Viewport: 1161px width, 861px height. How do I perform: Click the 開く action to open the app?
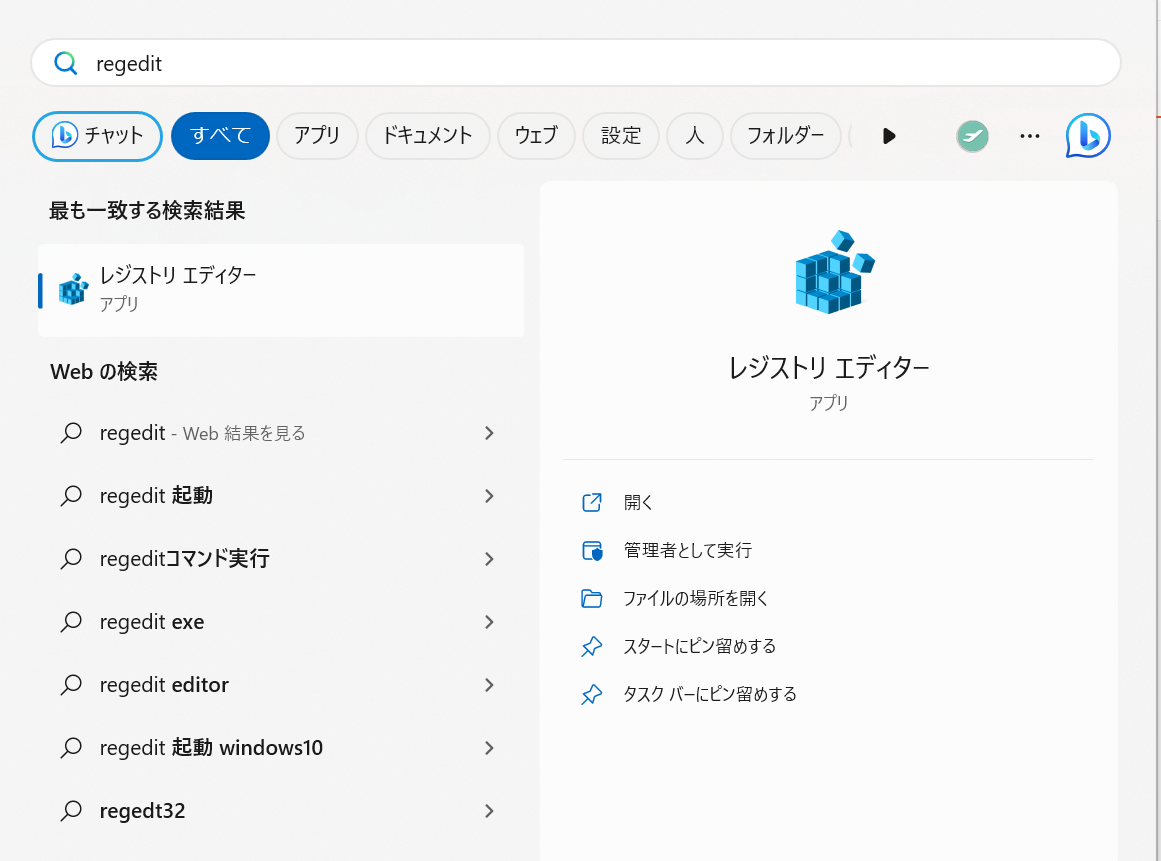(x=638, y=503)
